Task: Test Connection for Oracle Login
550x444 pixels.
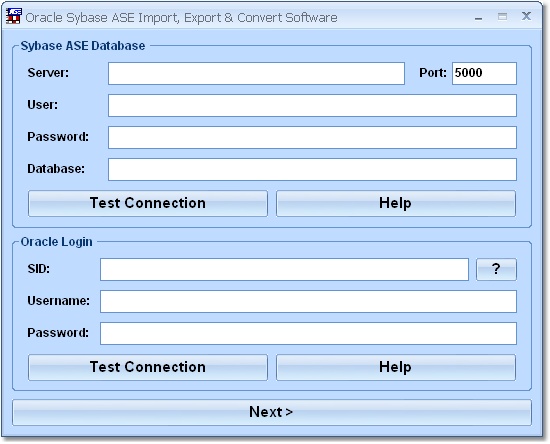Action: pyautogui.click(x=148, y=367)
